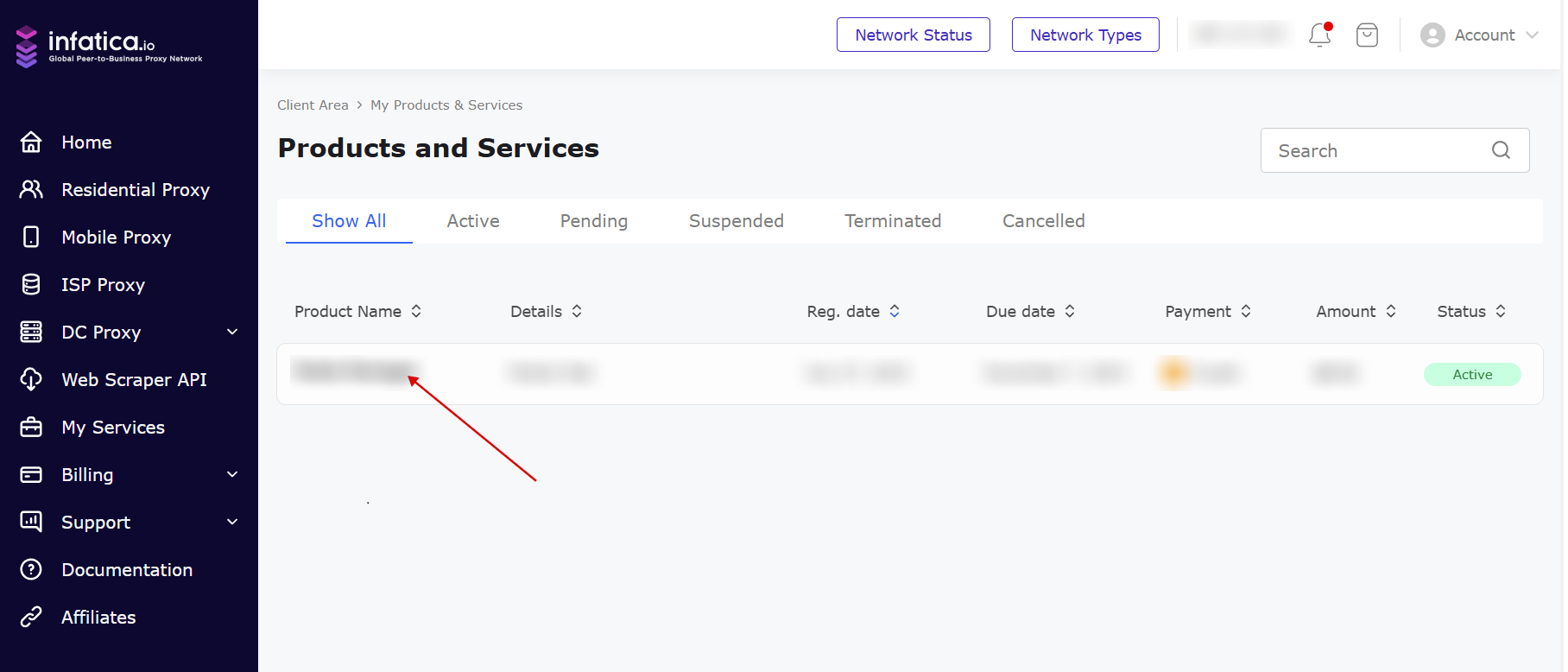
Task: Click the Residential Proxy people icon
Action: 31,189
